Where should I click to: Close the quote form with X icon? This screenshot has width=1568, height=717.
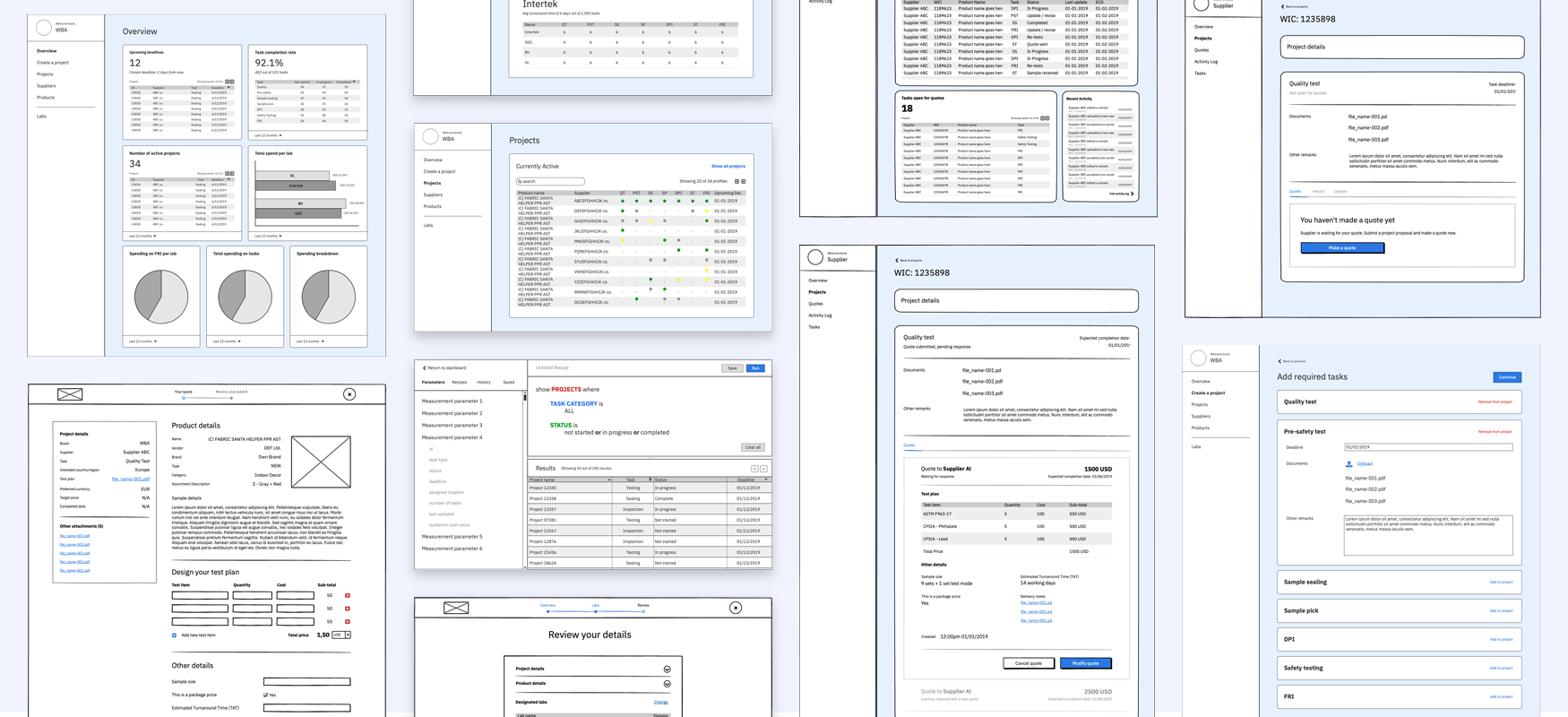click(349, 394)
